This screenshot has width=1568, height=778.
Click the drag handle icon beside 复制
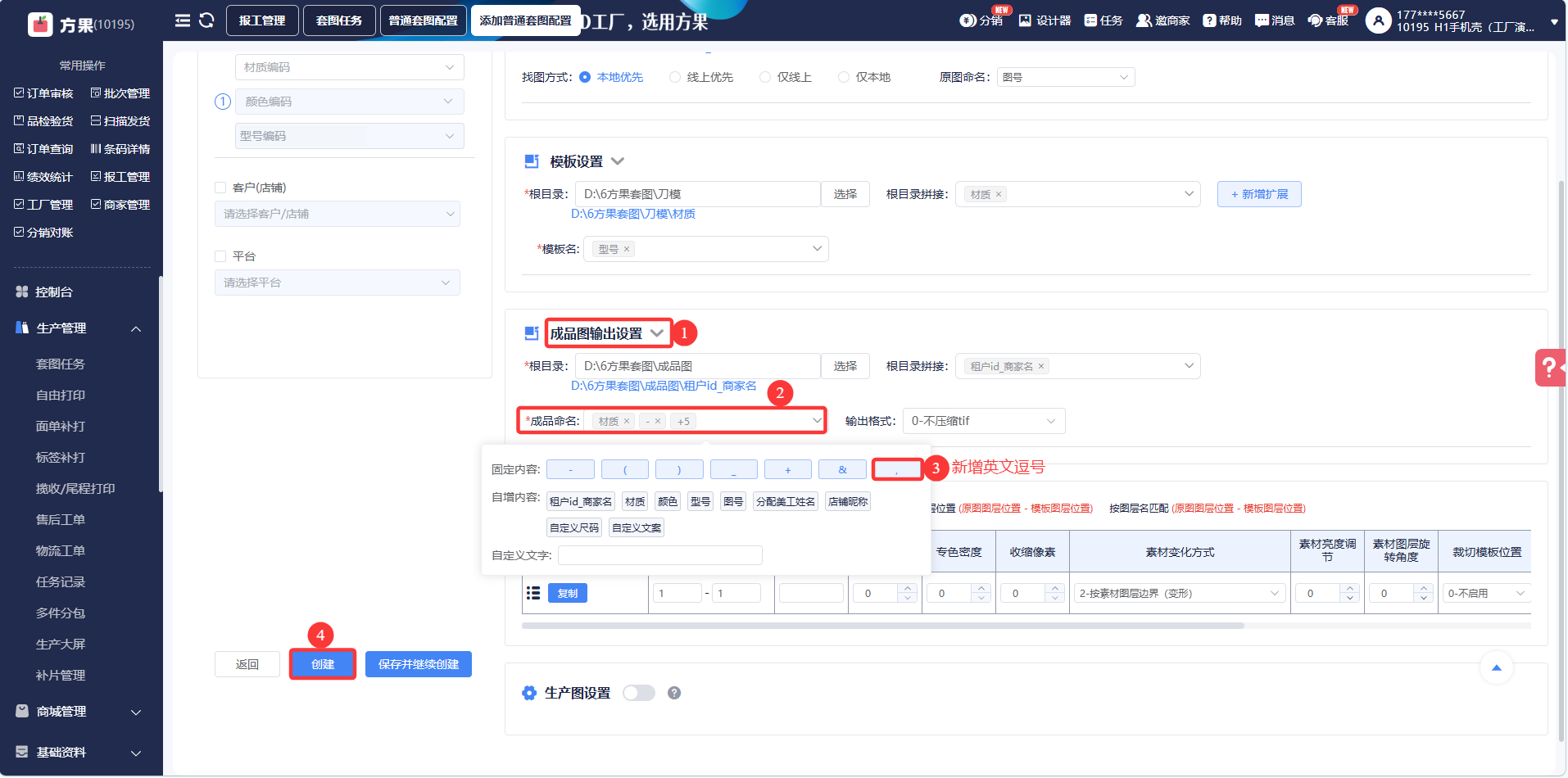click(533, 593)
